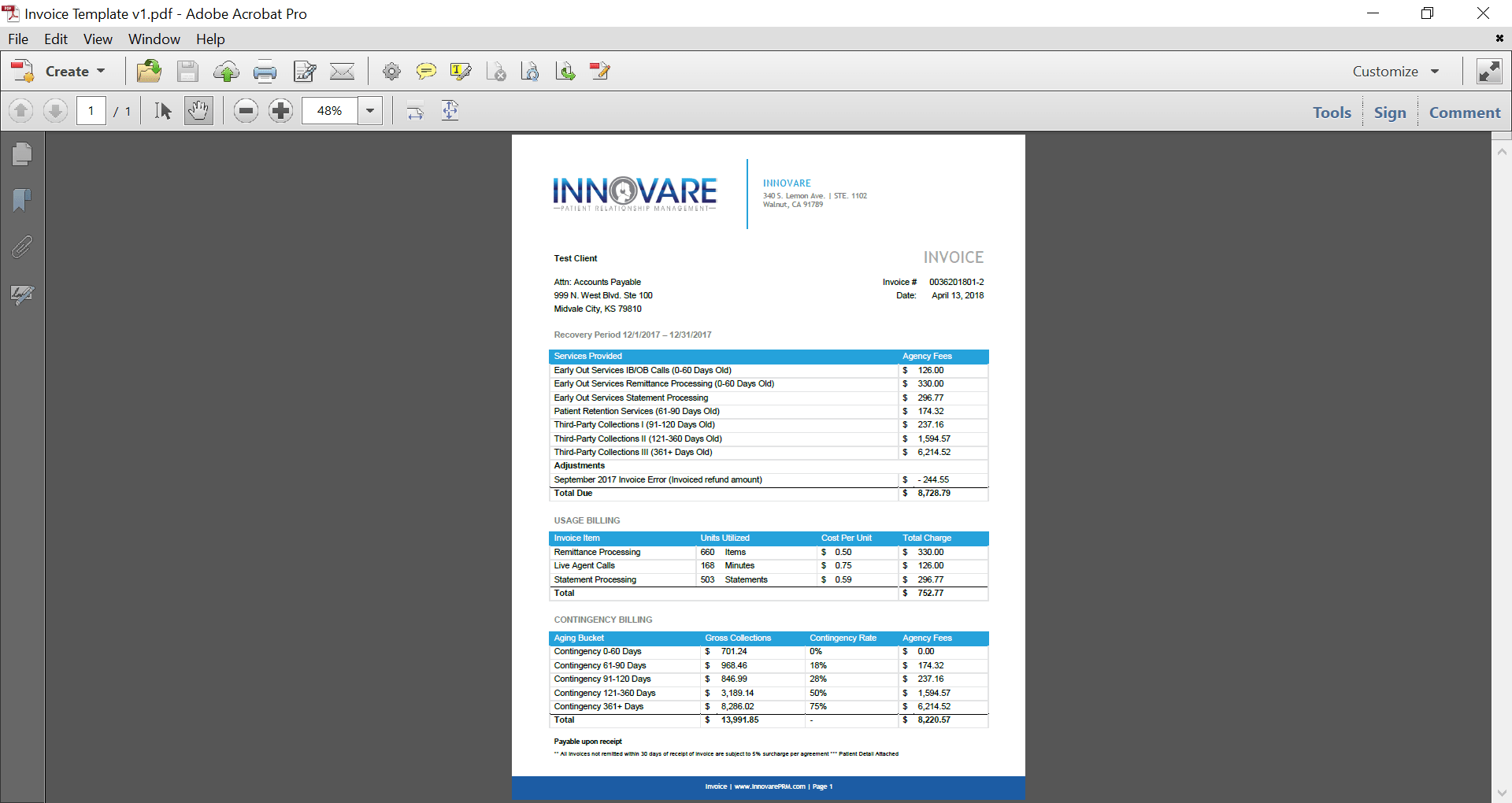Upload the PDF to Adobe cloud

pyautogui.click(x=227, y=71)
